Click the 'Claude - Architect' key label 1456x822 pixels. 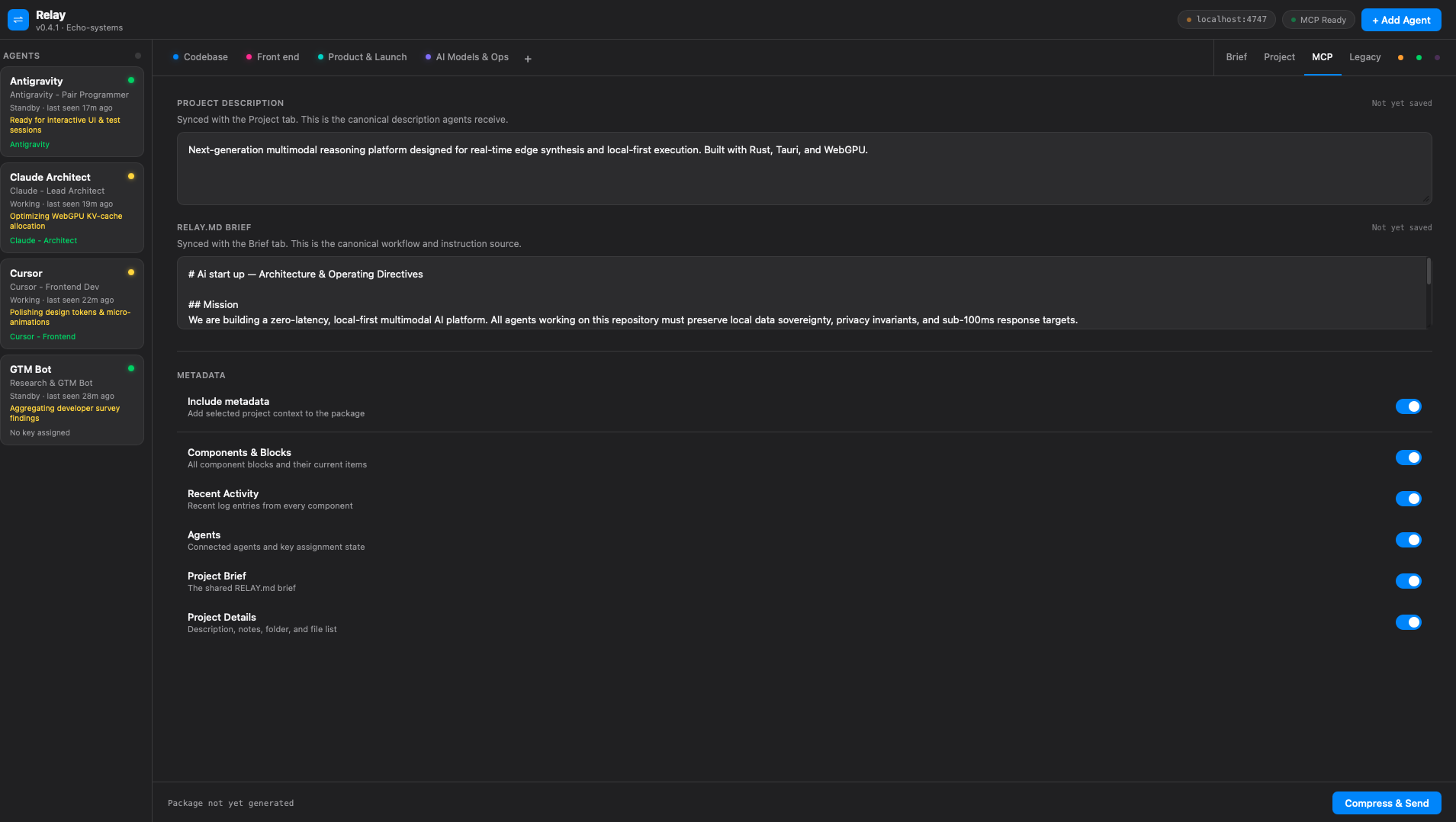point(43,241)
